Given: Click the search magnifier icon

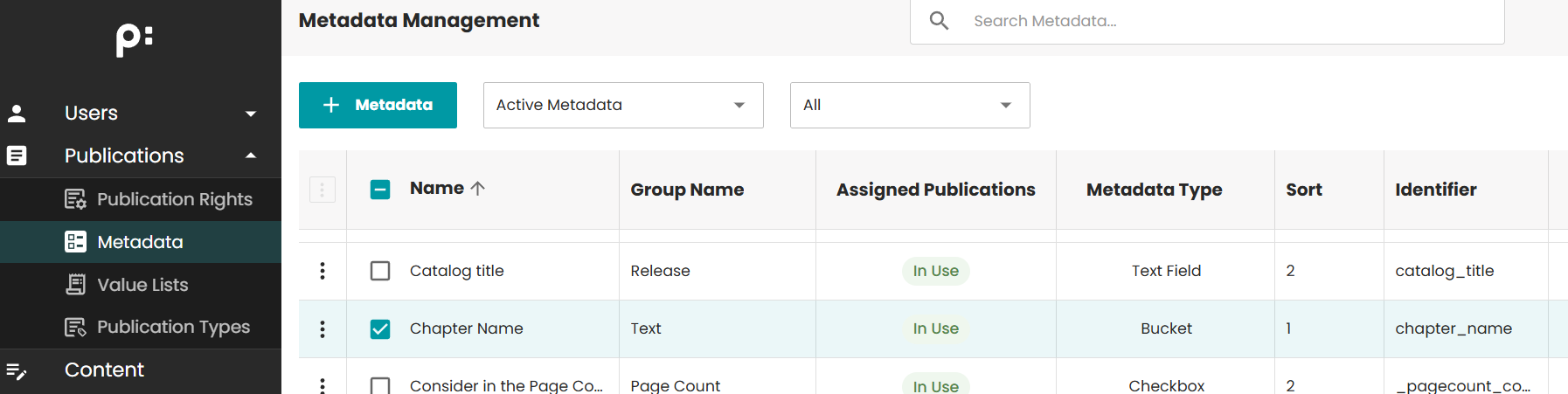Looking at the screenshot, I should (x=939, y=20).
